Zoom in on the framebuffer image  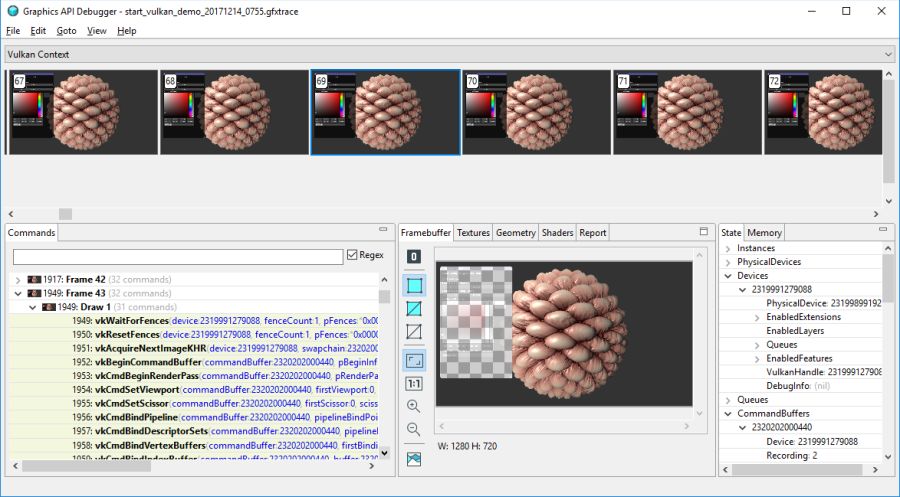[x=413, y=406]
